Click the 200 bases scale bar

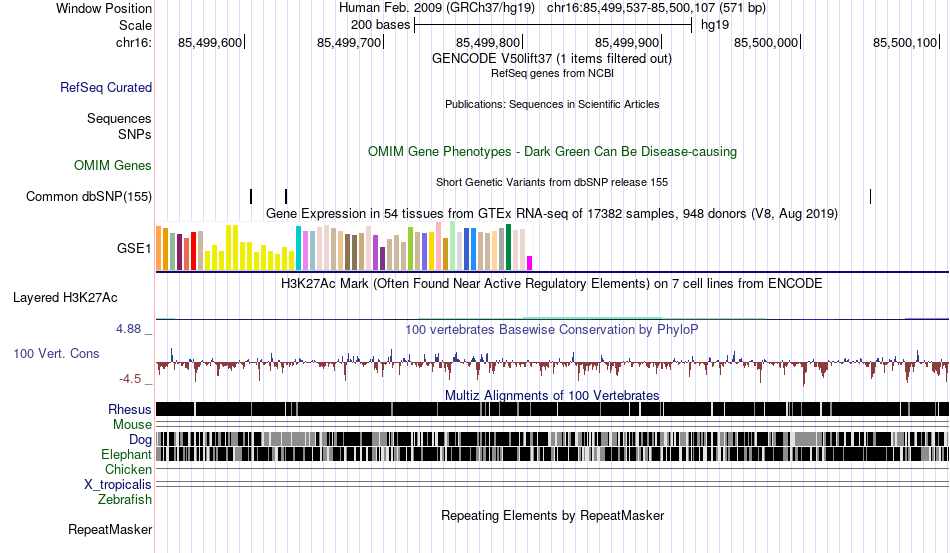click(553, 25)
